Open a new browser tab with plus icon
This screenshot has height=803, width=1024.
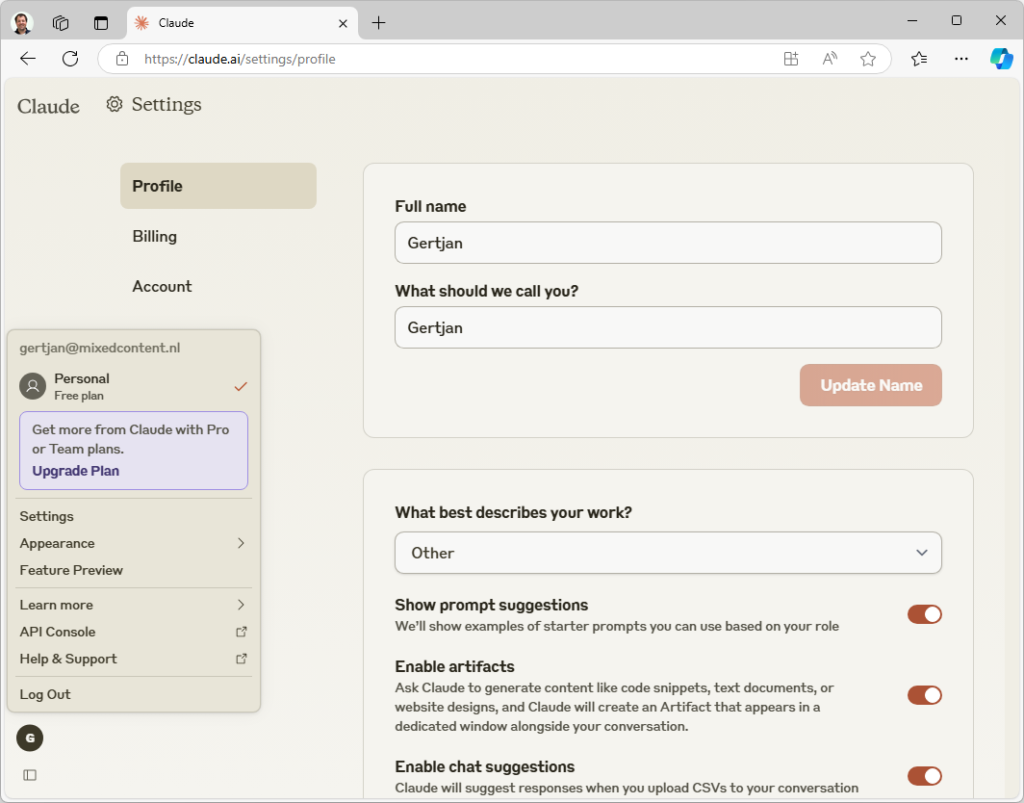click(378, 23)
